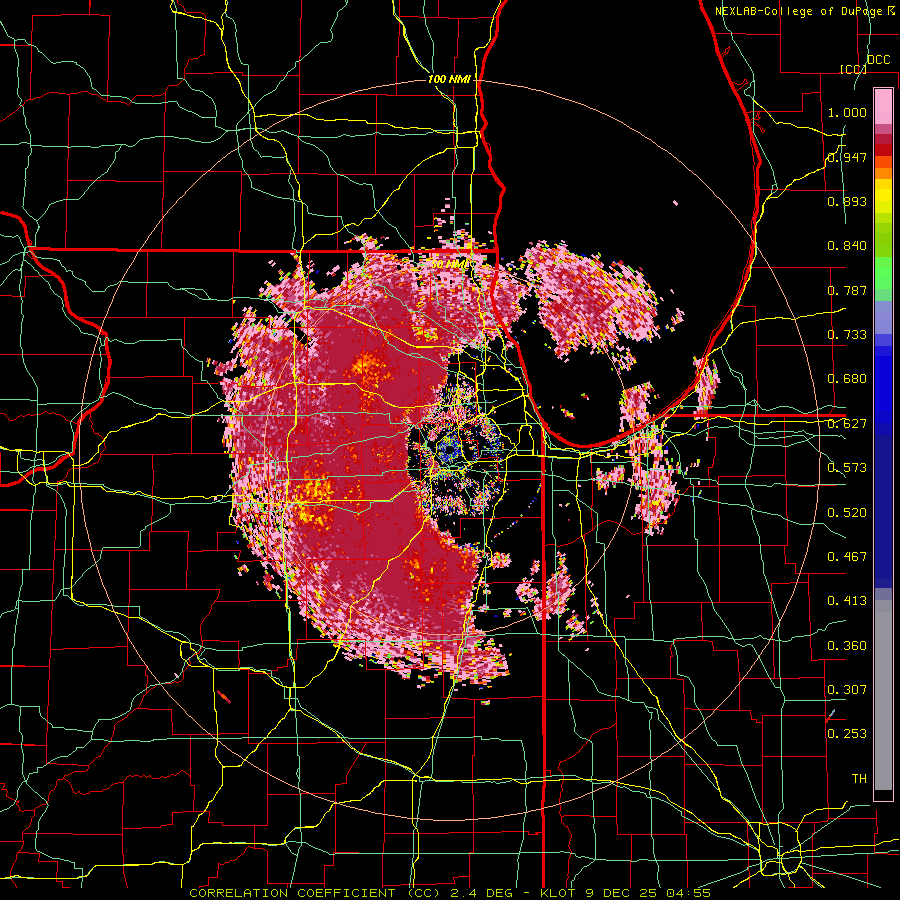900x900 pixels.
Task: Click the [CC] label near the color scale
Action: (x=853, y=69)
